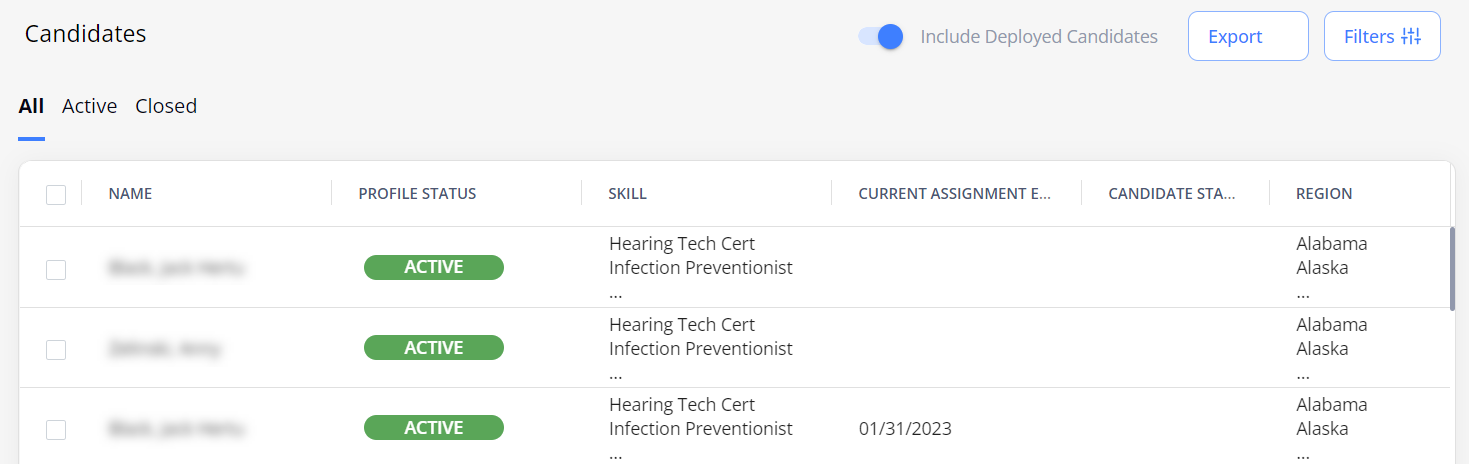Image resolution: width=1469 pixels, height=464 pixels.
Task: Select the first candidate row checkbox
Action: click(56, 269)
